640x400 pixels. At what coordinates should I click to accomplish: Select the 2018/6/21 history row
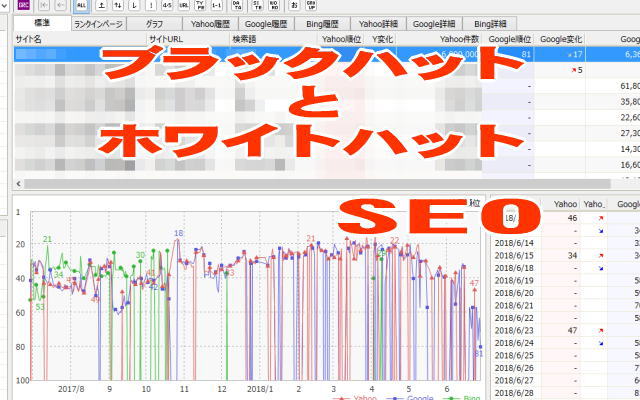coord(565,306)
